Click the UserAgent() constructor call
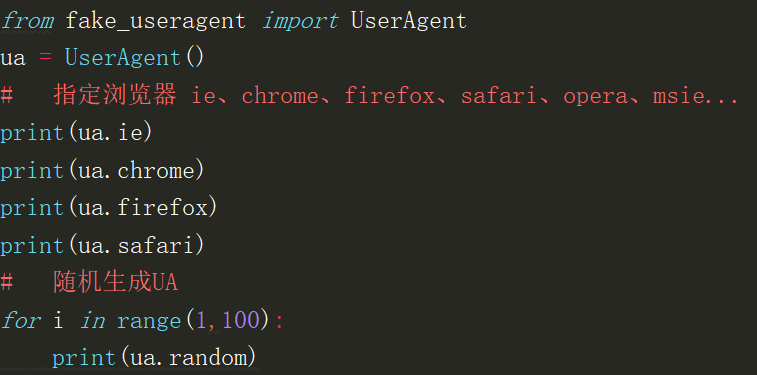The width and height of the screenshot is (757, 375). click(x=135, y=58)
